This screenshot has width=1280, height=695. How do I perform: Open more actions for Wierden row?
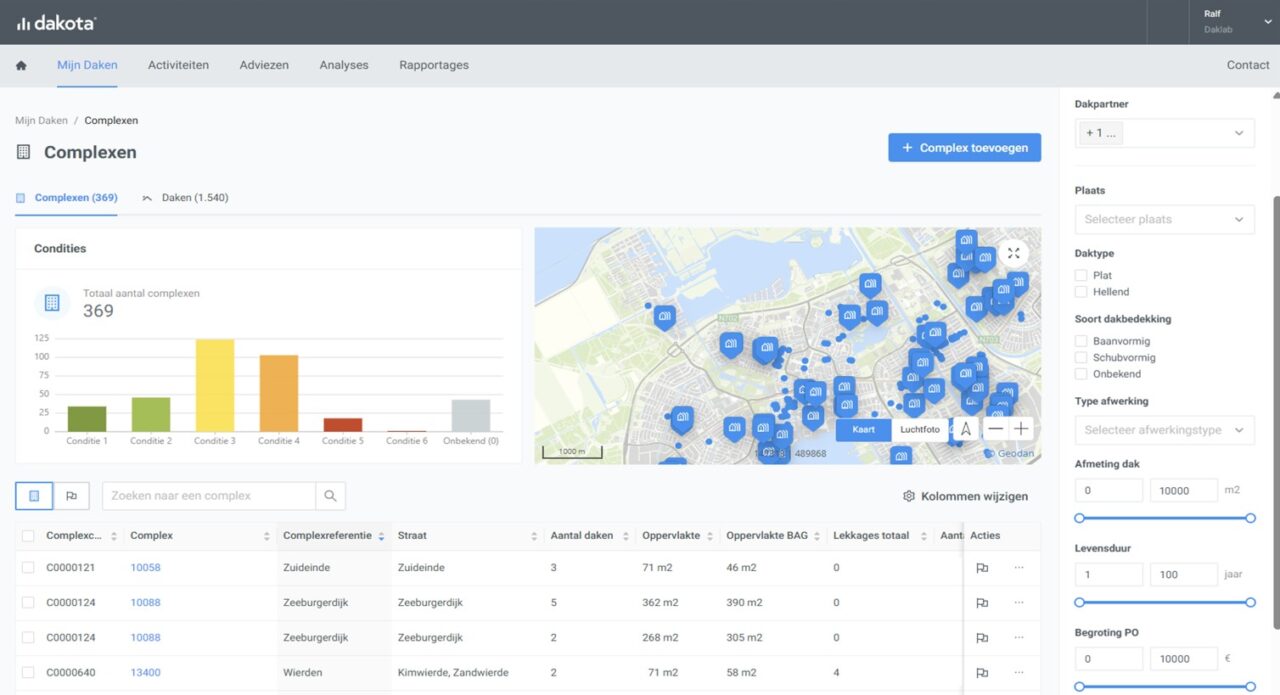[x=1019, y=672]
